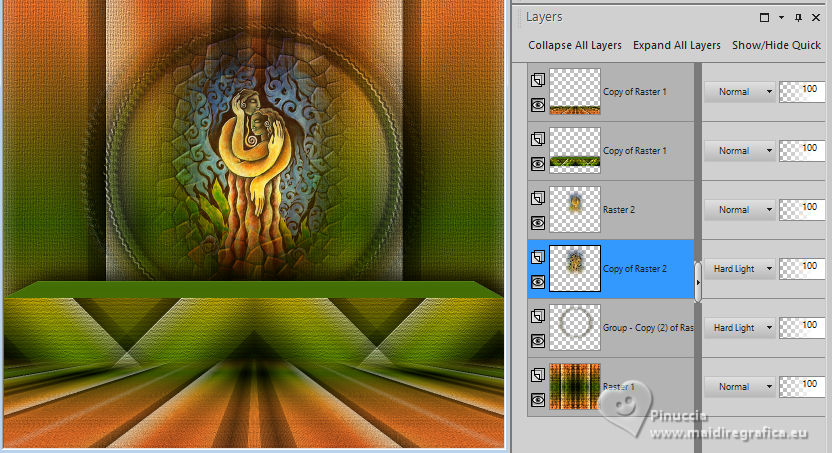
Task: Open blend mode dropdown for second Copy of Raster 1
Action: point(740,151)
